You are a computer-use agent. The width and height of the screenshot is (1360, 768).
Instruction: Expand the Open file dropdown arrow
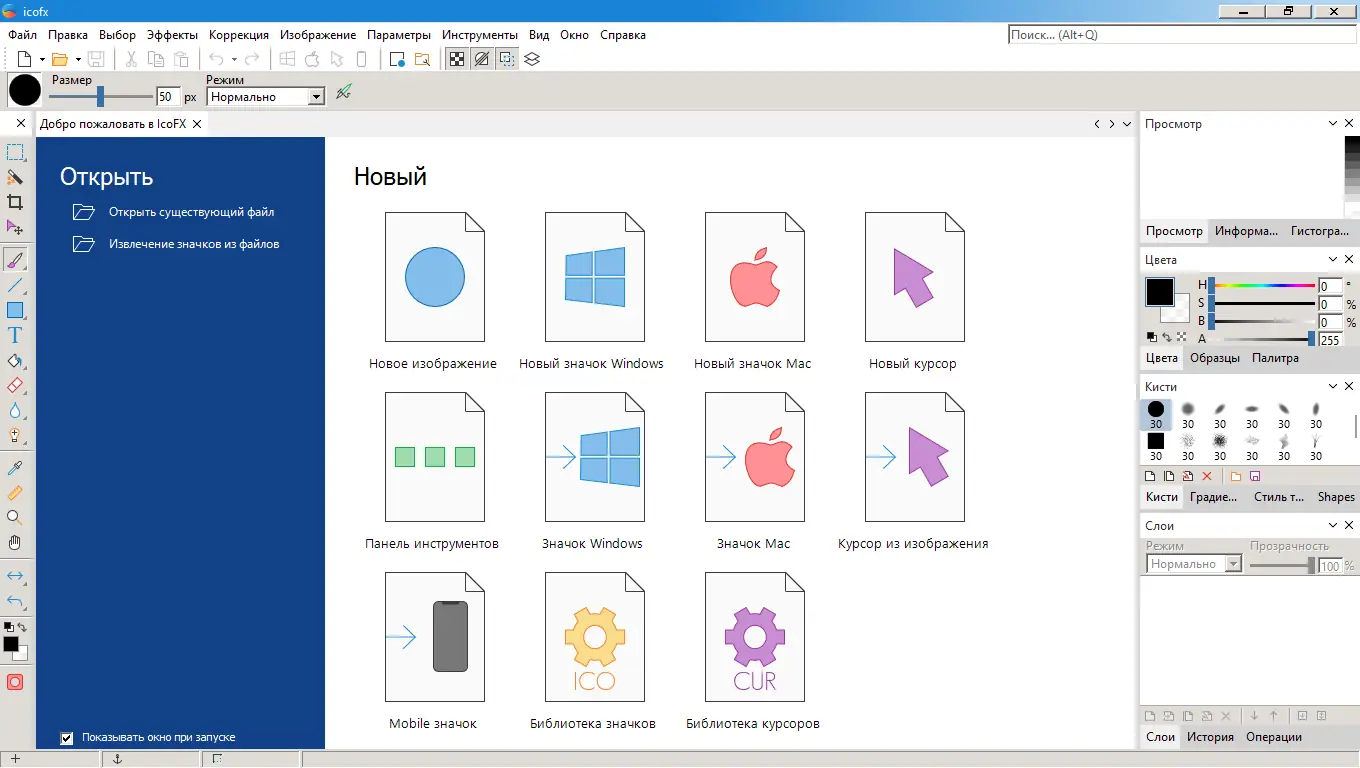(x=77, y=58)
